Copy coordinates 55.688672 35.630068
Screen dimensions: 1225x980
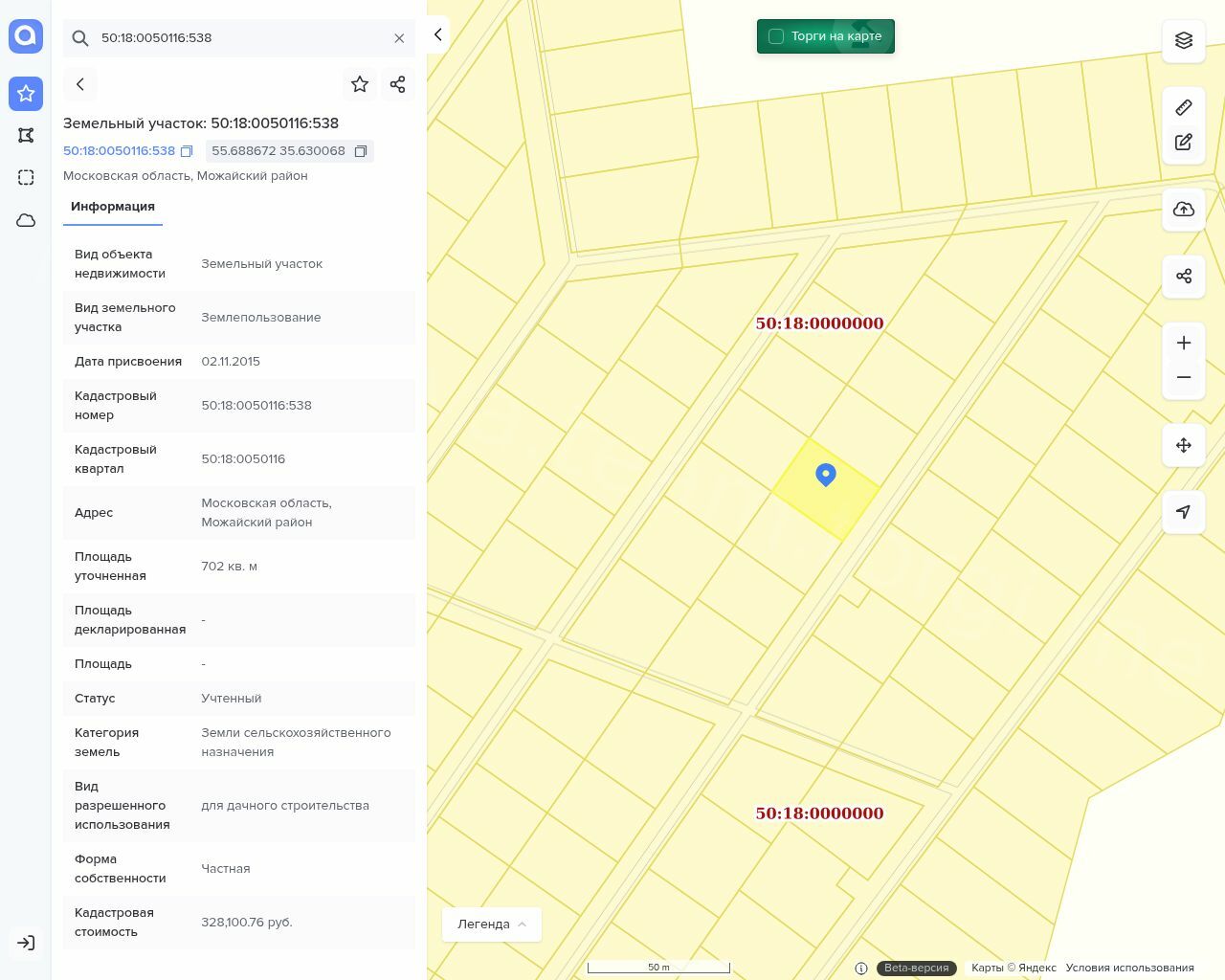point(361,151)
